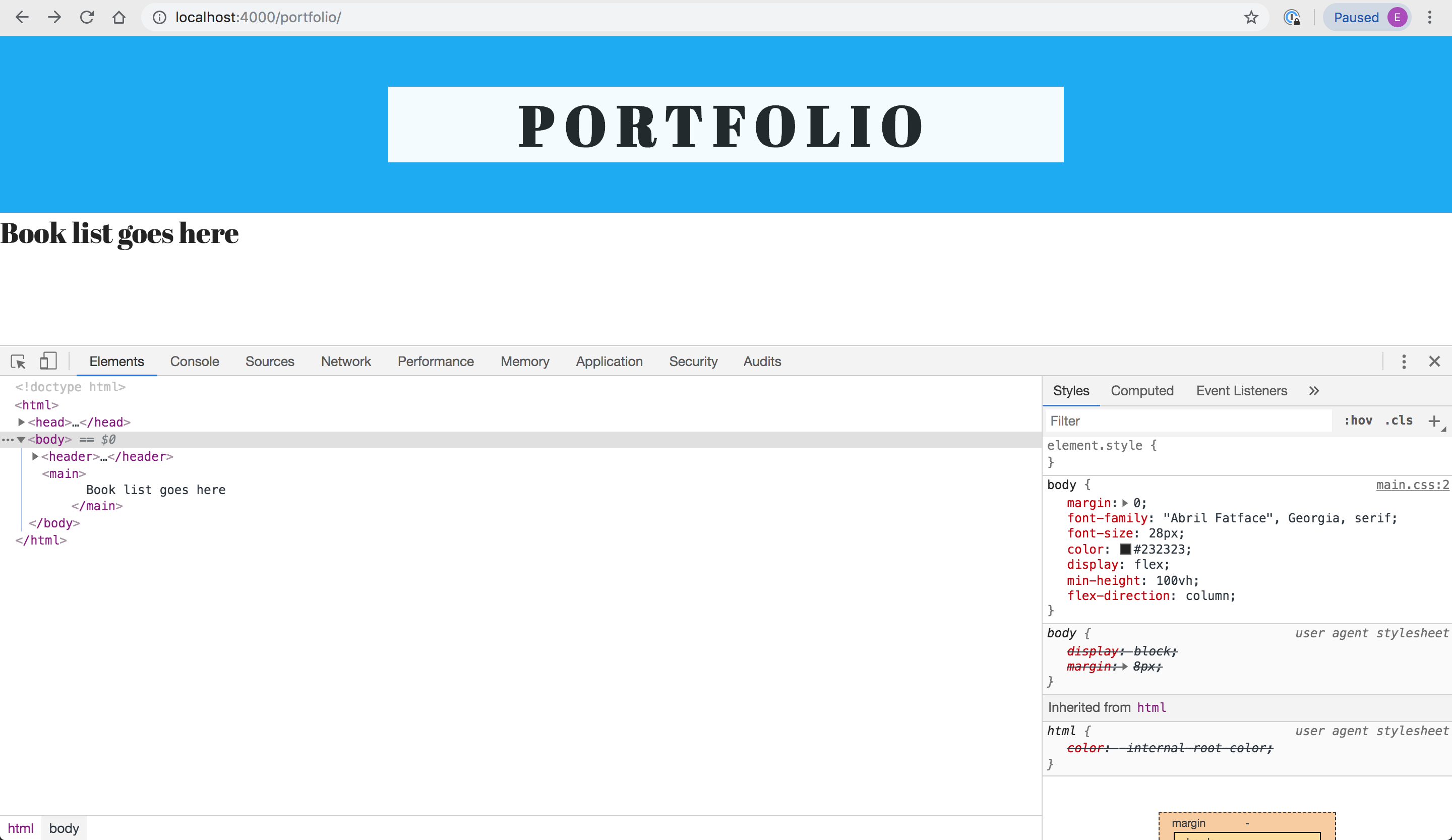1452x840 pixels.
Task: Open the browser home page
Action: tap(118, 17)
